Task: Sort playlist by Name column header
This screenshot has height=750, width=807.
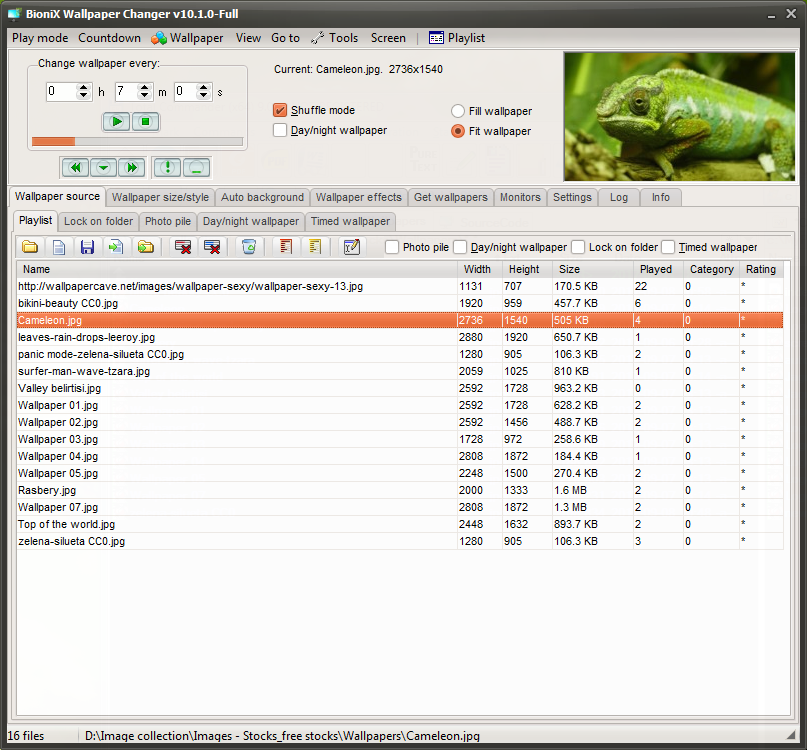Action: [x=237, y=269]
